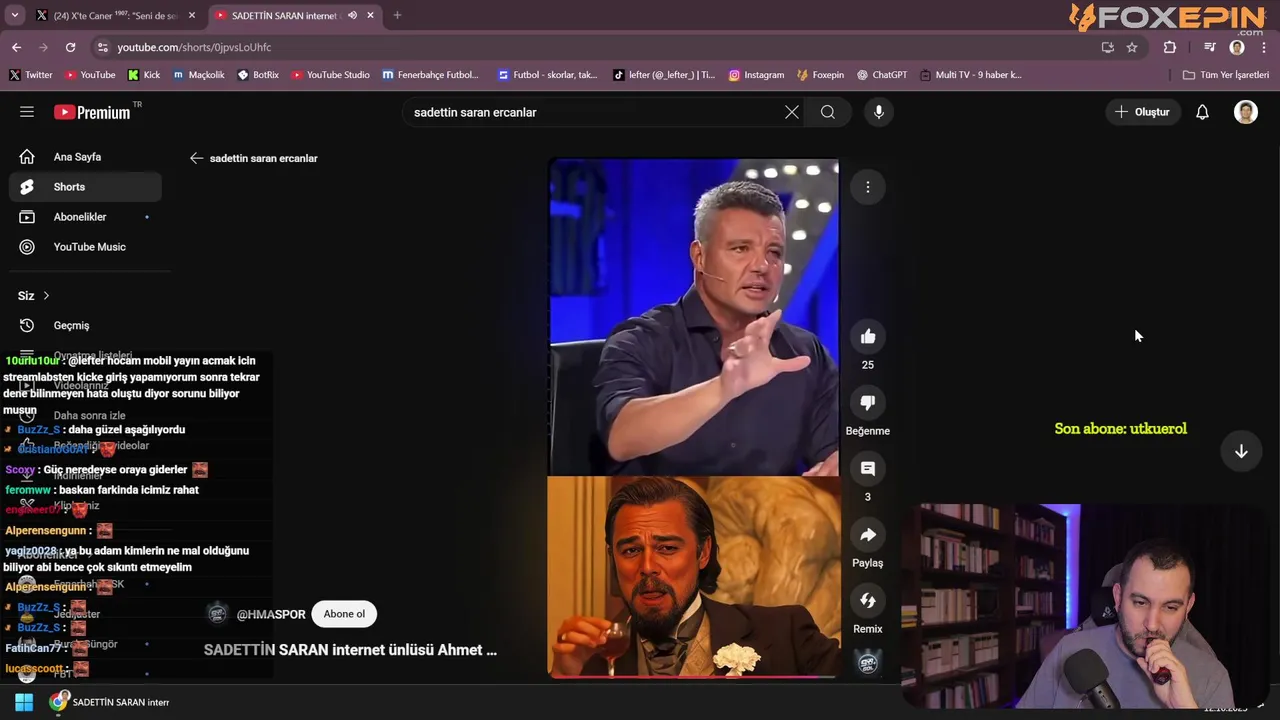Viewport: 1280px width, 720px height.
Task: Open the YouTube guide hamburger menu
Action: point(27,112)
